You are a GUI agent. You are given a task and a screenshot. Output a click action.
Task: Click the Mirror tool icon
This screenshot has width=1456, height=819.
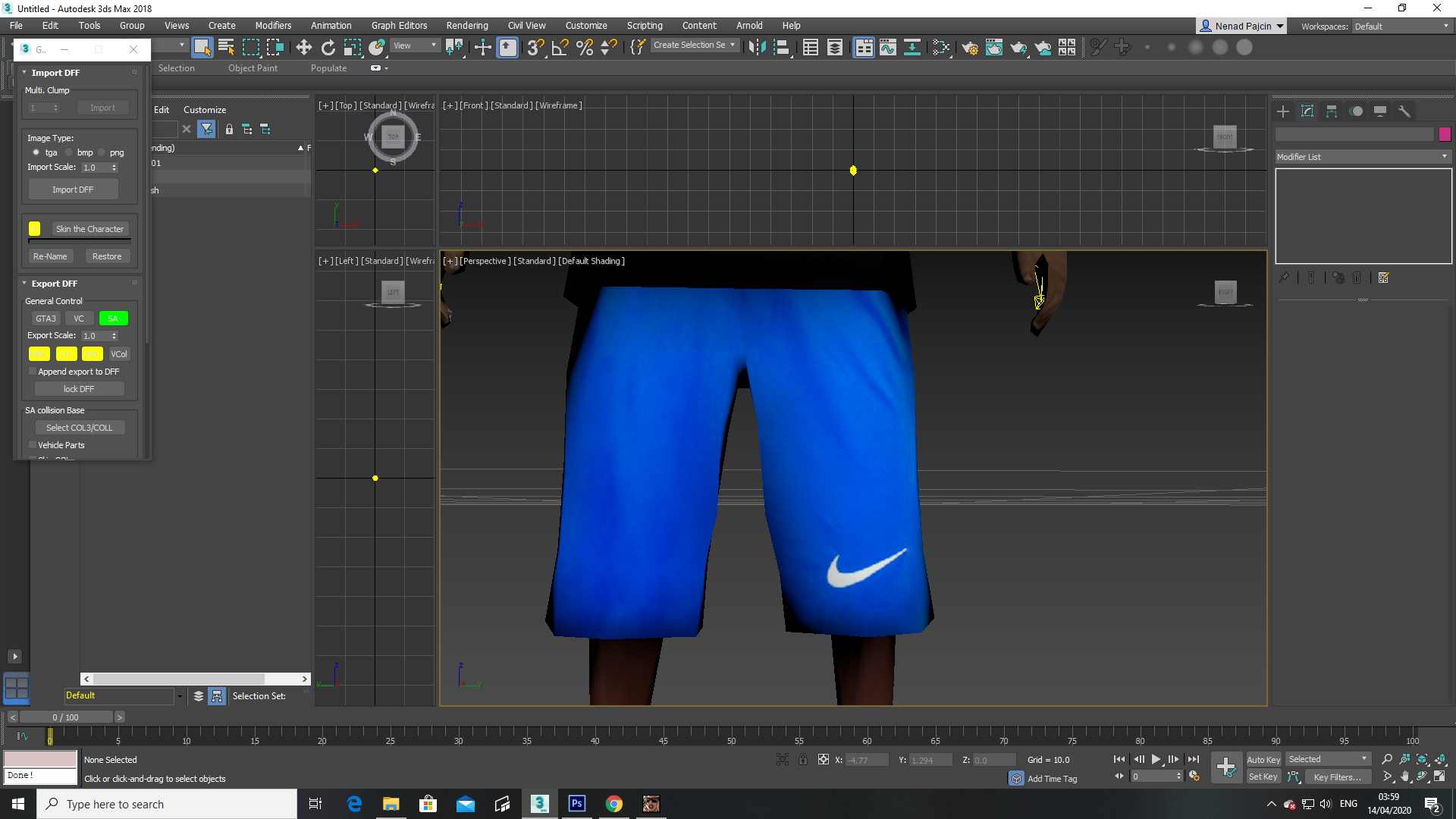[757, 48]
